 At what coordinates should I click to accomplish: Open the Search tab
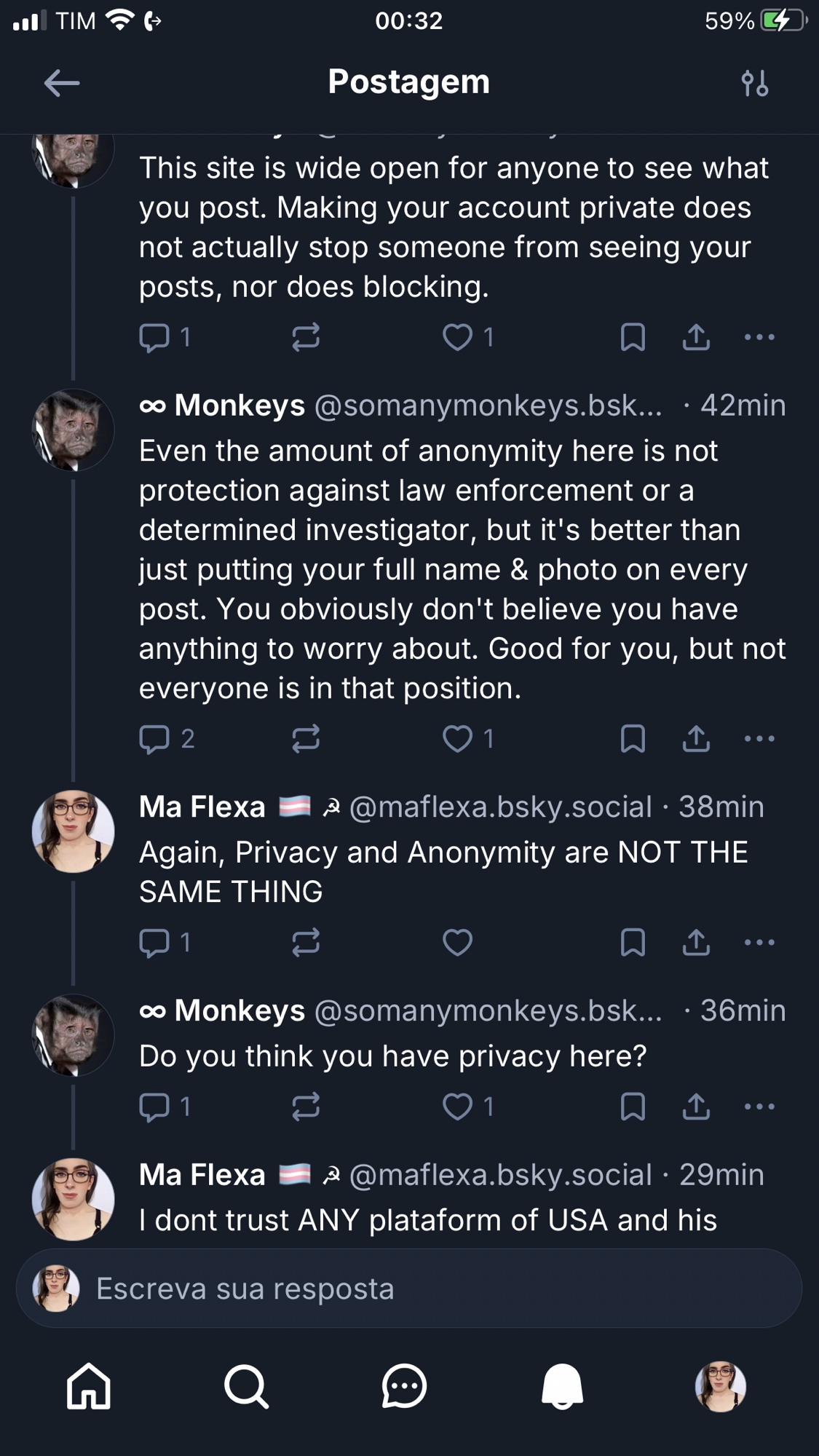(246, 1386)
